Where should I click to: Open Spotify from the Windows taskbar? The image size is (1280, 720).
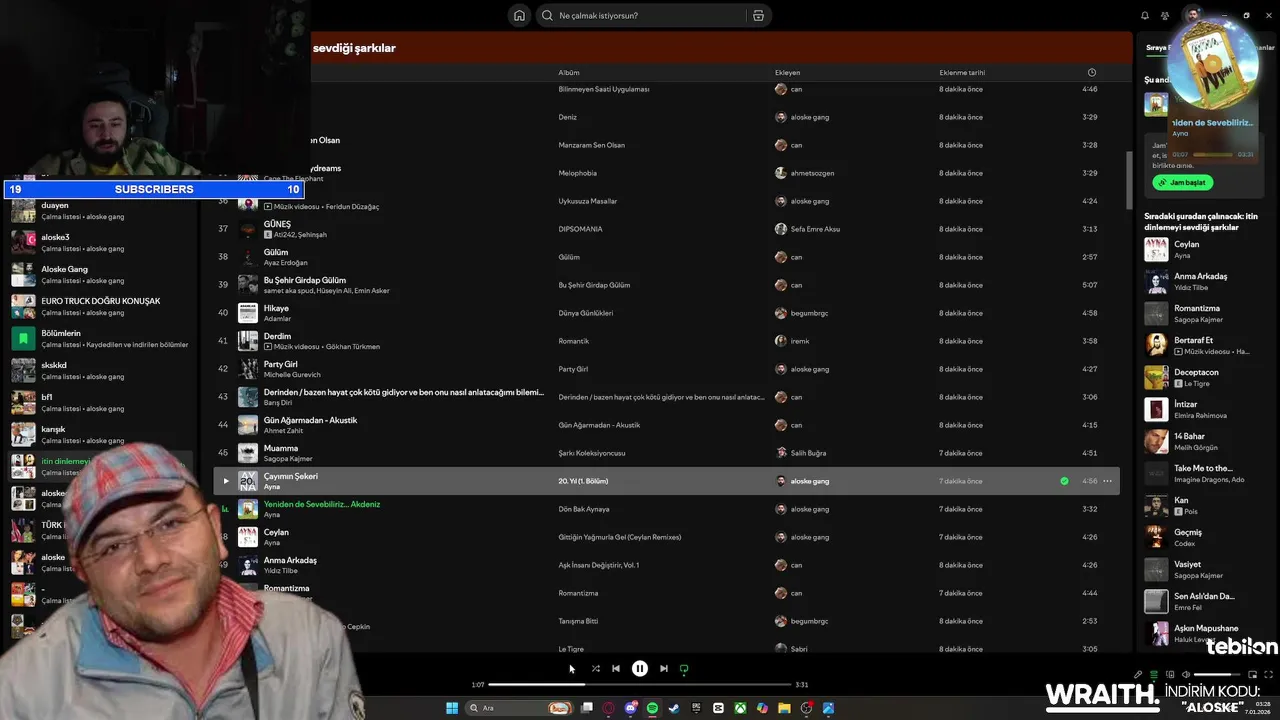click(x=652, y=708)
